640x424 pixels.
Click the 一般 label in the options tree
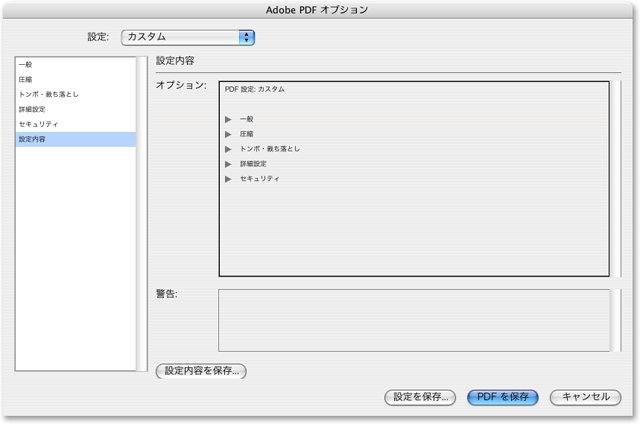pyautogui.click(x=247, y=119)
